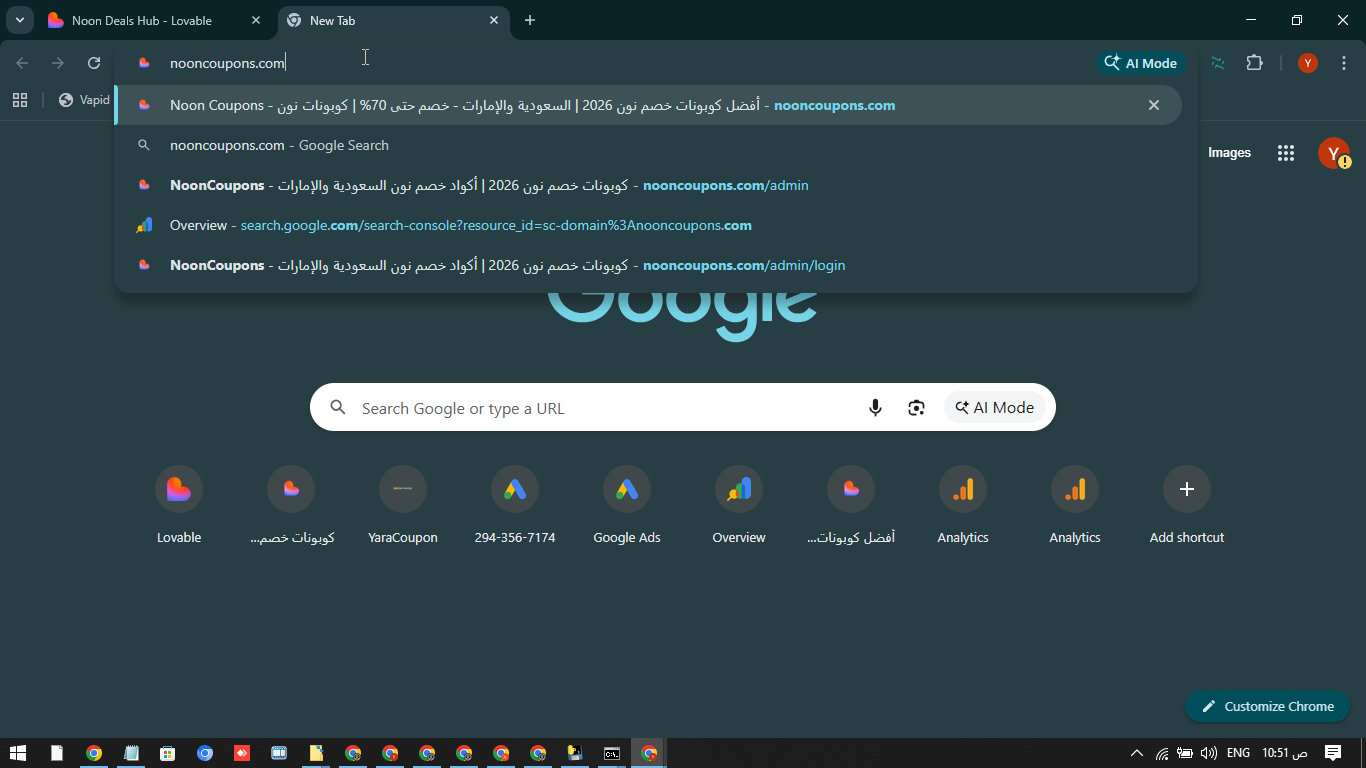Viewport: 1366px width, 768px height.
Task: Click the Search Google or type URL box
Action: [x=600, y=408]
